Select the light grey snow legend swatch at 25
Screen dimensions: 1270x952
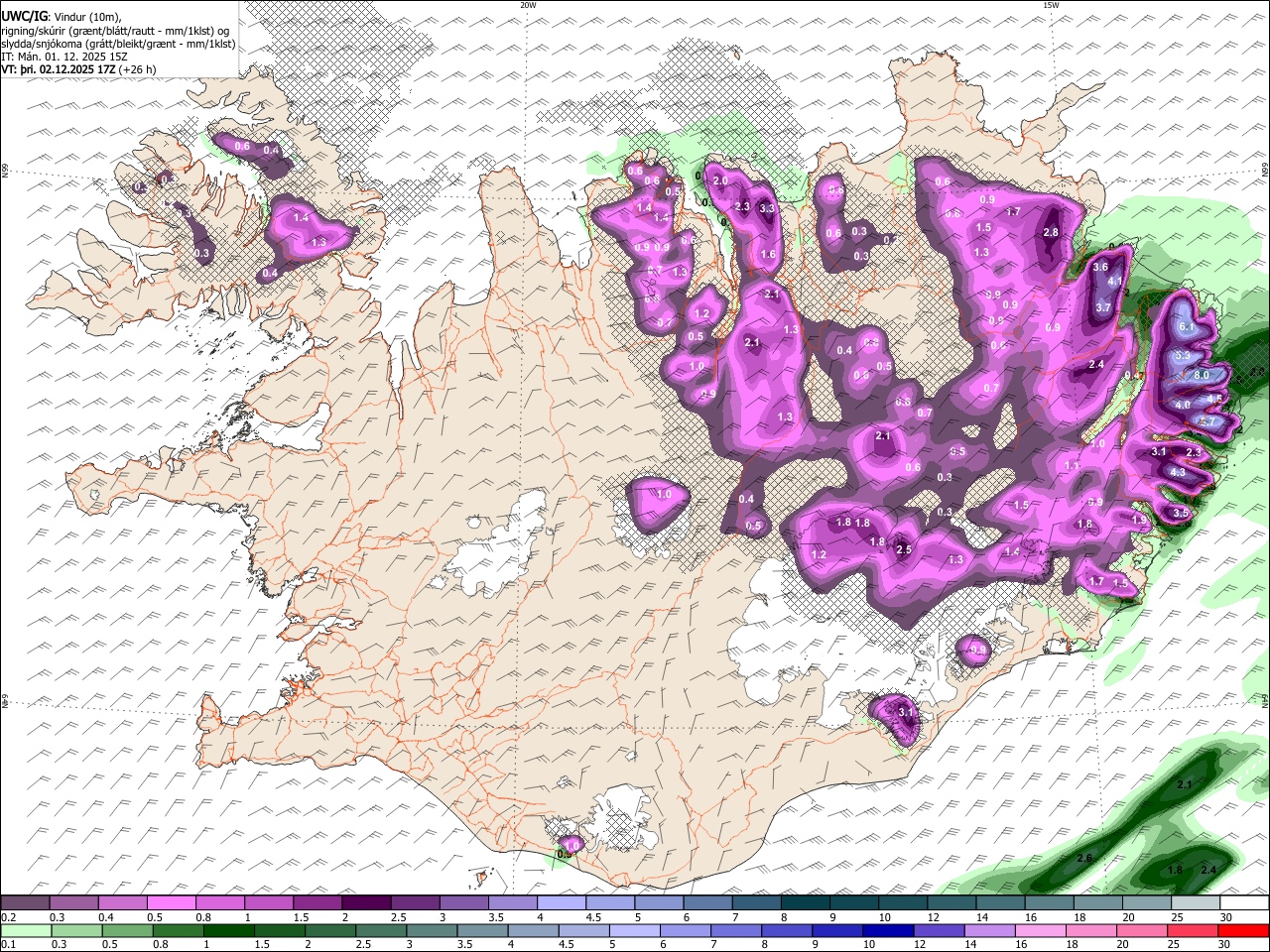pyautogui.click(x=1196, y=903)
